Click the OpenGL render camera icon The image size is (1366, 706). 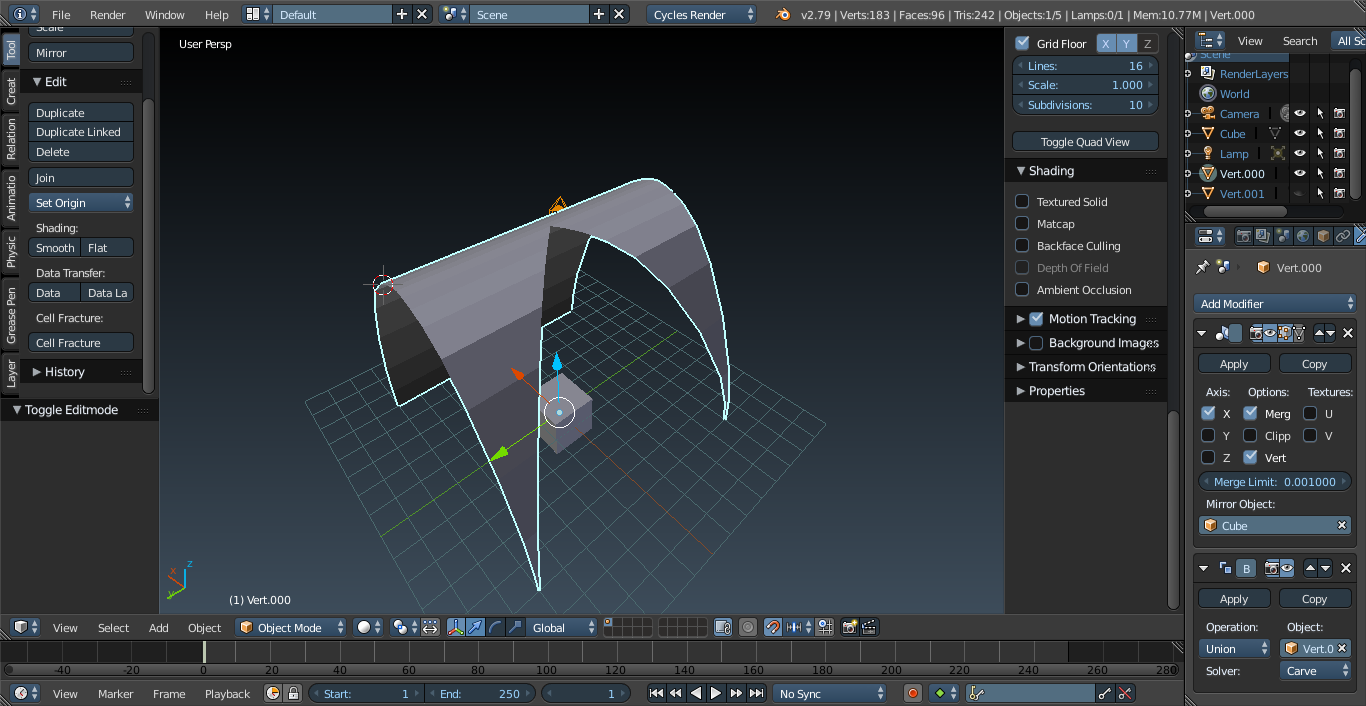point(849,627)
